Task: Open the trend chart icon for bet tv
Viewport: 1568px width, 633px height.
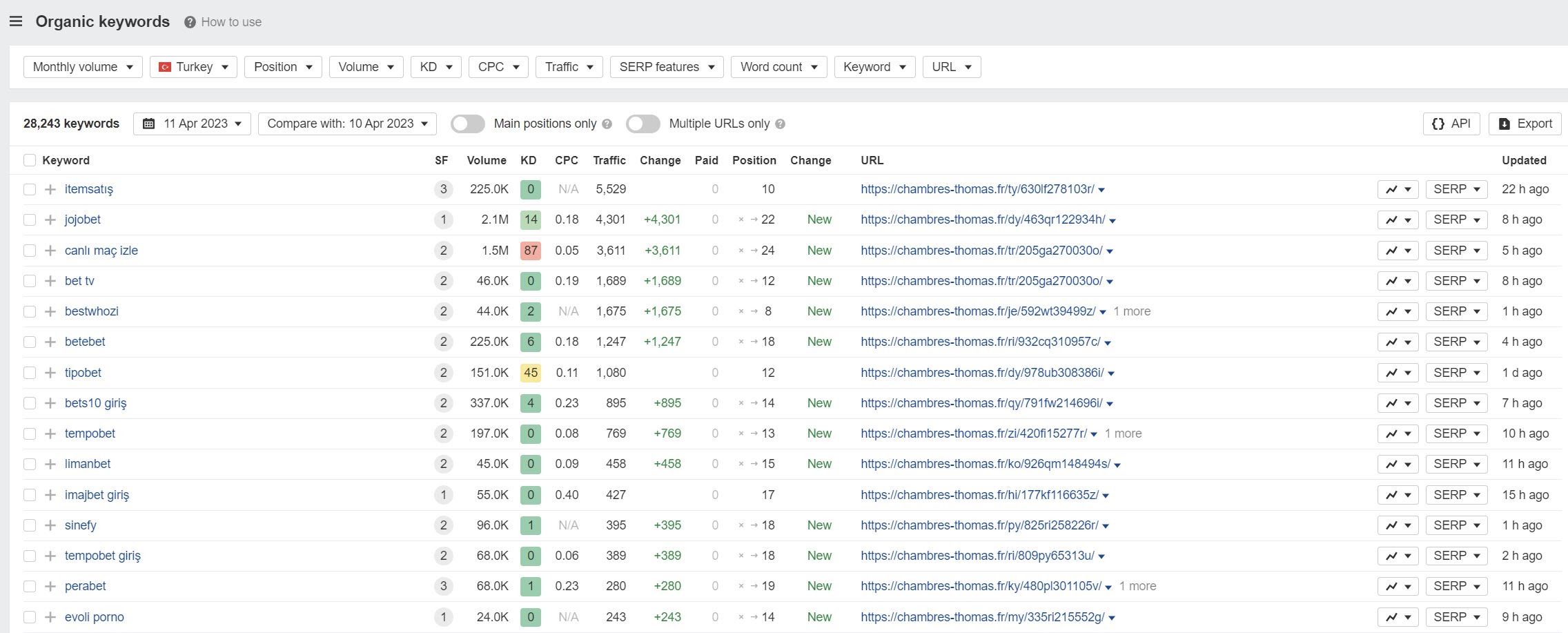Action: pyautogui.click(x=1398, y=281)
